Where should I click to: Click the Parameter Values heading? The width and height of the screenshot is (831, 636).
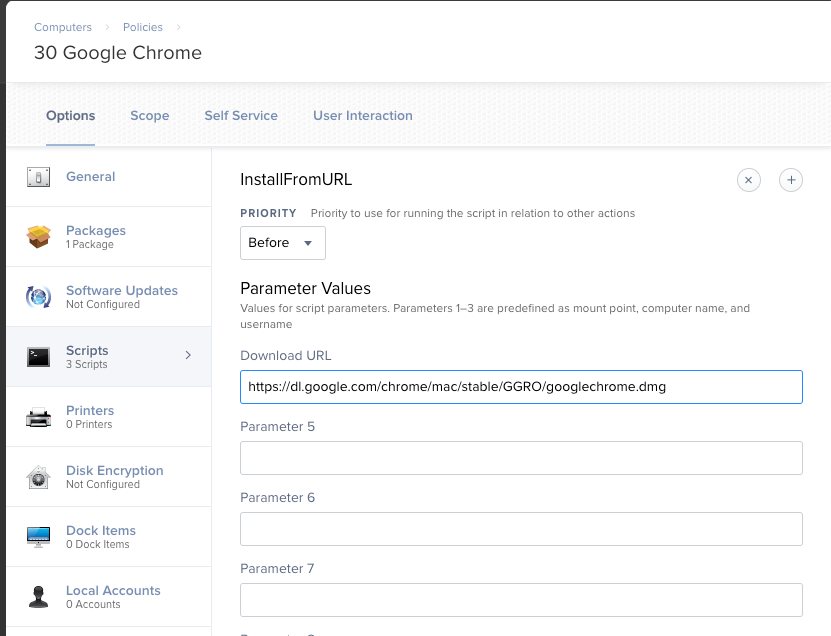[305, 288]
